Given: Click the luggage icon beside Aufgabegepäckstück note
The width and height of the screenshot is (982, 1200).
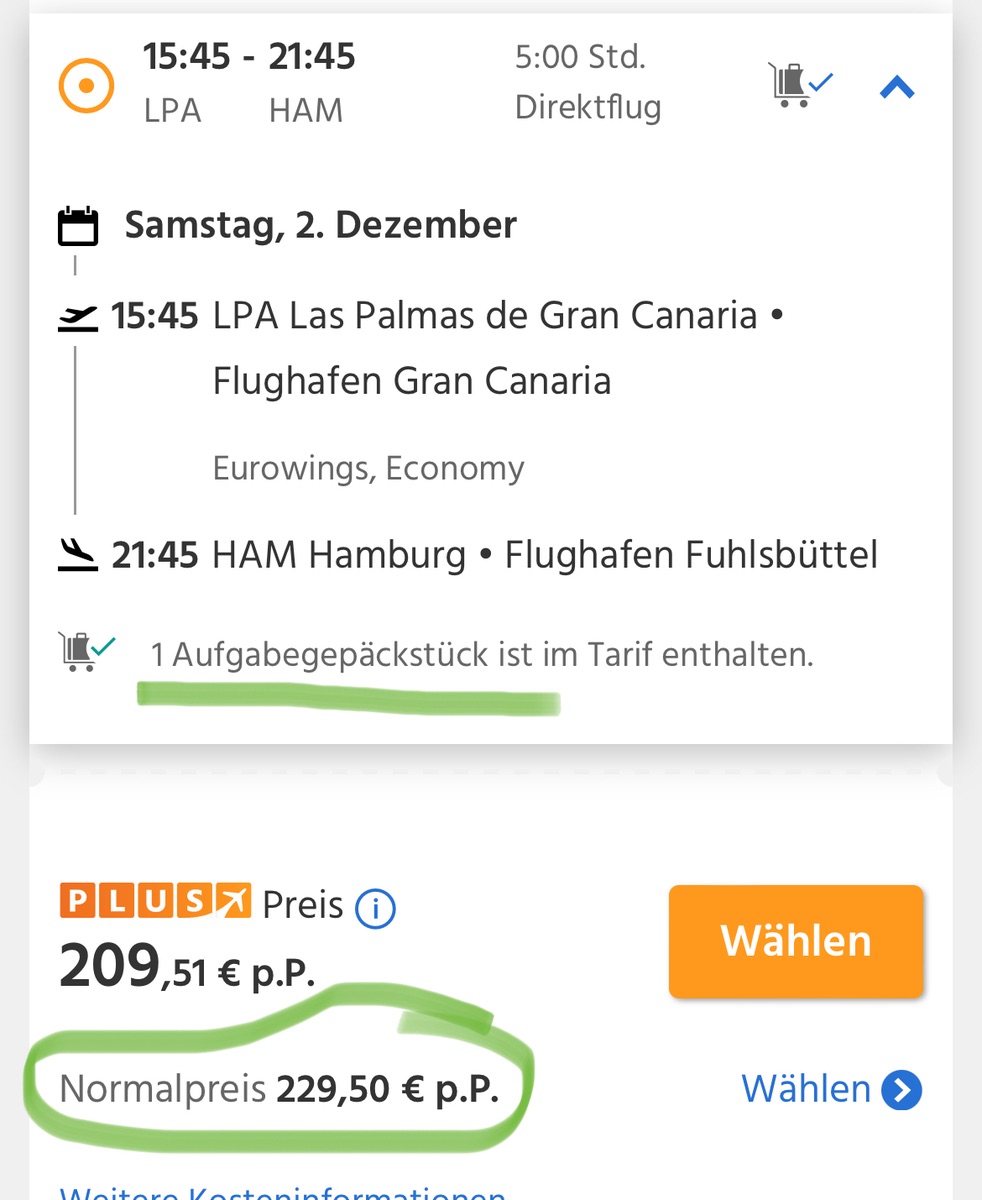Looking at the screenshot, I should coord(86,650).
